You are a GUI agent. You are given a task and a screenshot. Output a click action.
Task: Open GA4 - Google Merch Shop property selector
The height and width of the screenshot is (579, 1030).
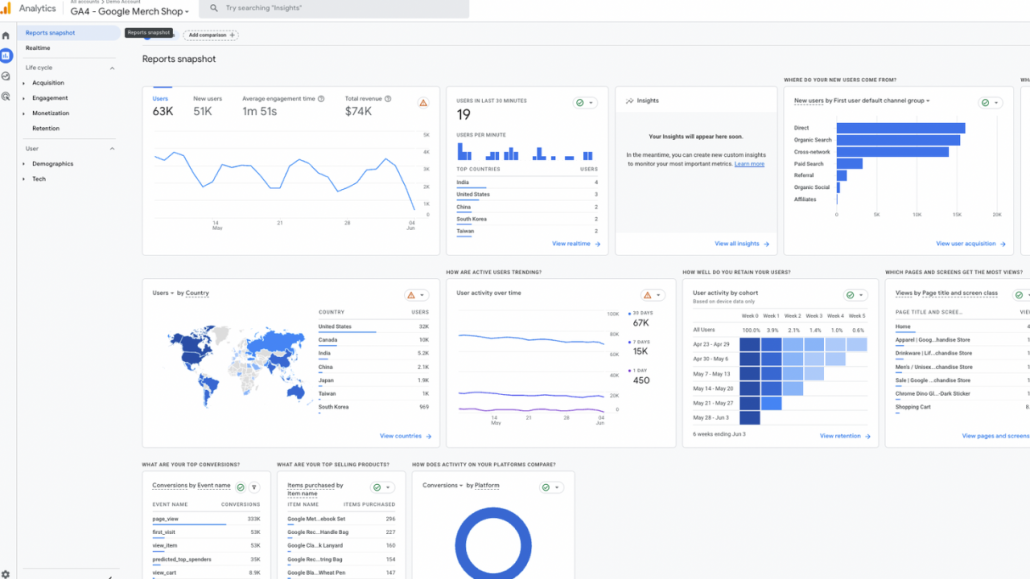129,11
